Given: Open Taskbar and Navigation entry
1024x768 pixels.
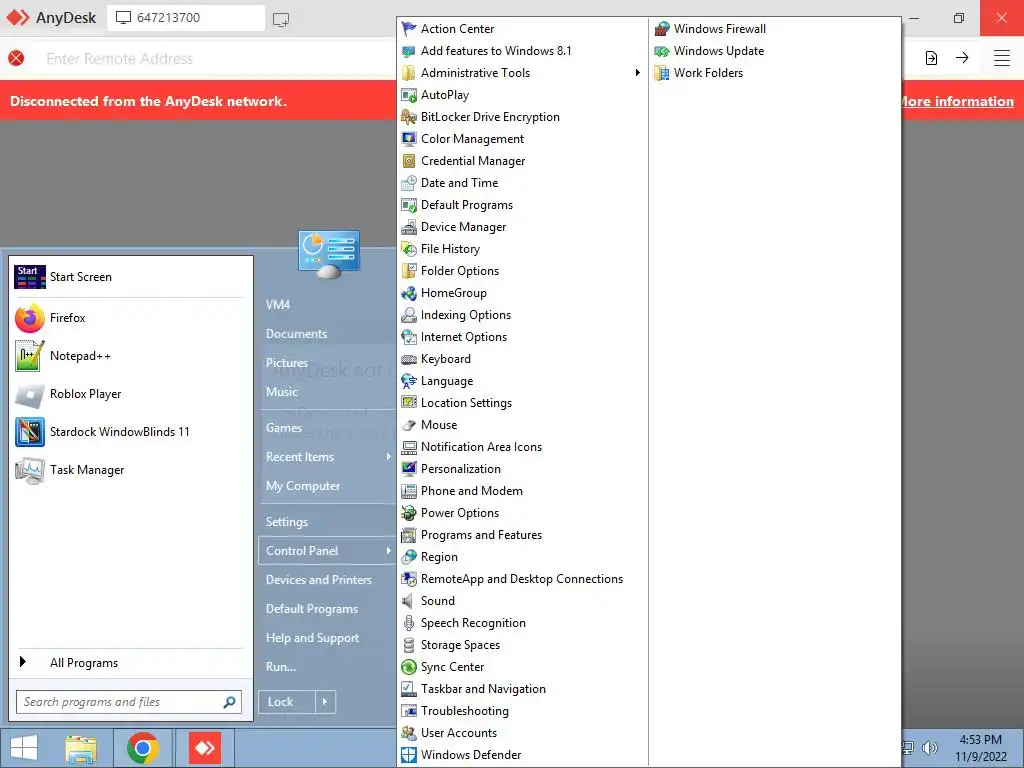Looking at the screenshot, I should 483,689.
